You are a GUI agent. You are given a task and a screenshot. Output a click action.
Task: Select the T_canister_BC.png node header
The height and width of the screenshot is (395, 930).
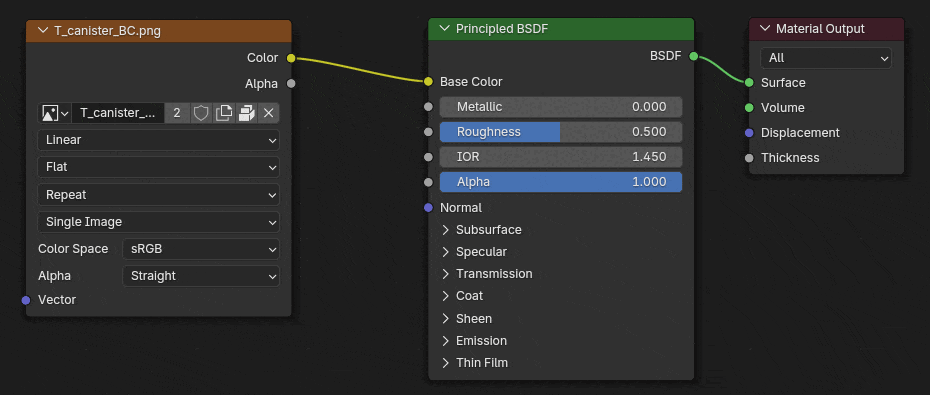tap(158, 31)
